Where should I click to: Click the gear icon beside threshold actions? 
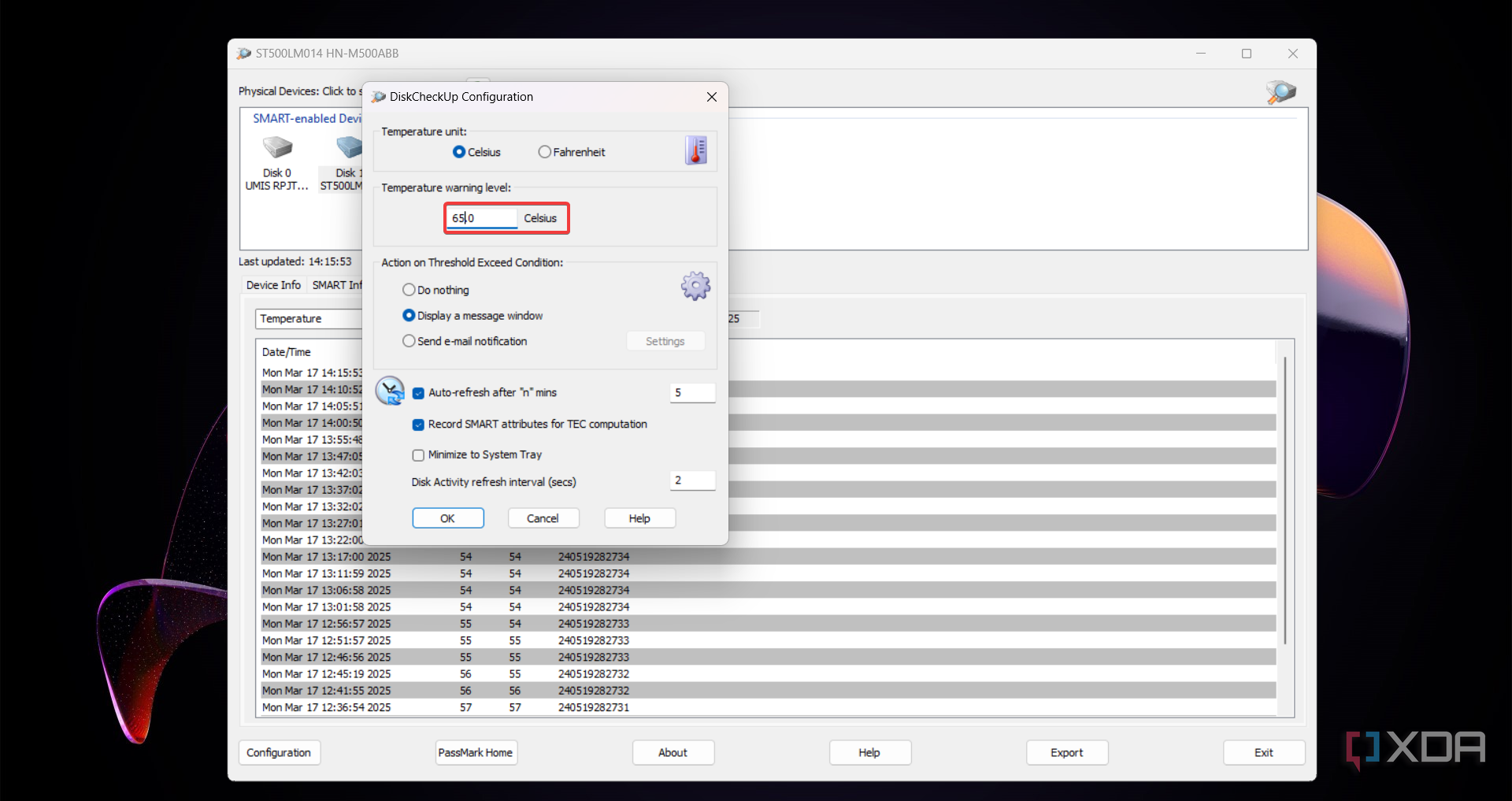click(695, 286)
